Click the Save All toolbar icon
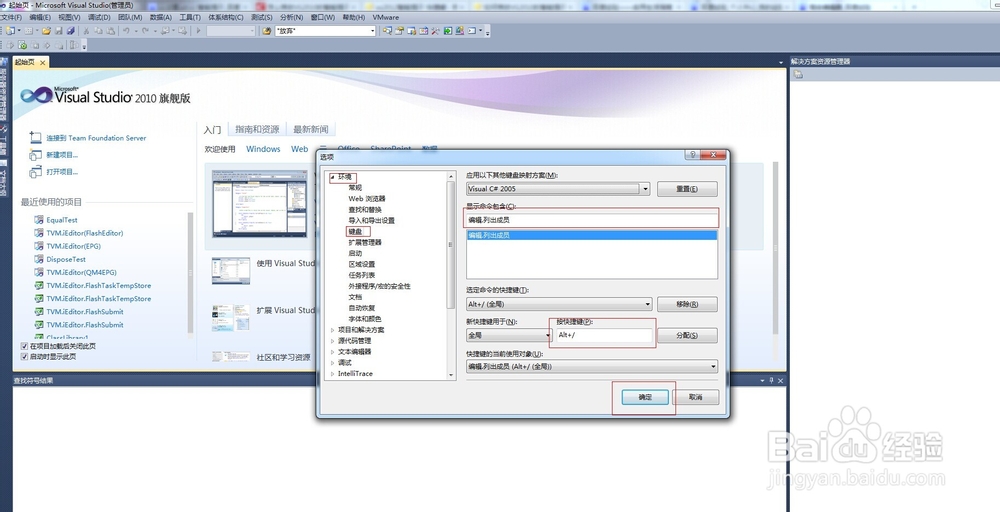 [70, 31]
